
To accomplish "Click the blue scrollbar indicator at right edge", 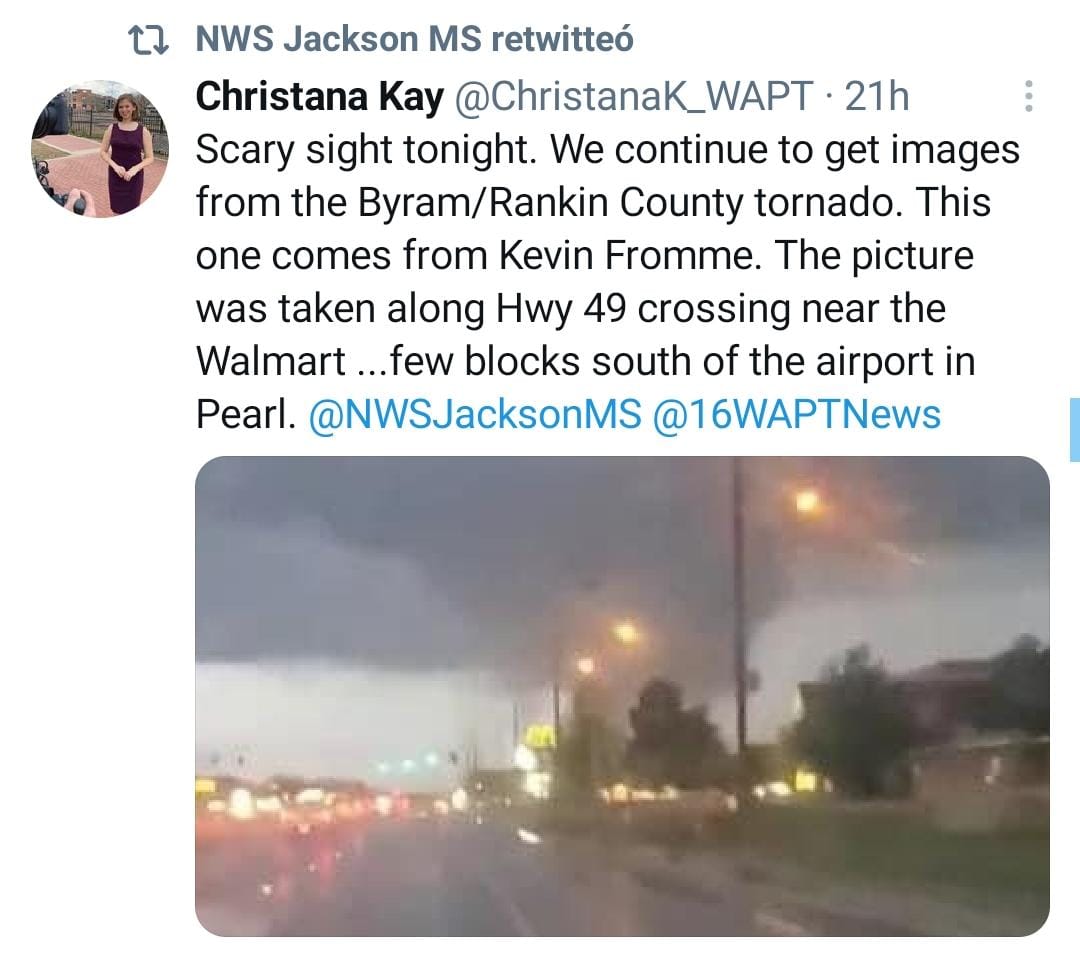I will (x=1074, y=429).
